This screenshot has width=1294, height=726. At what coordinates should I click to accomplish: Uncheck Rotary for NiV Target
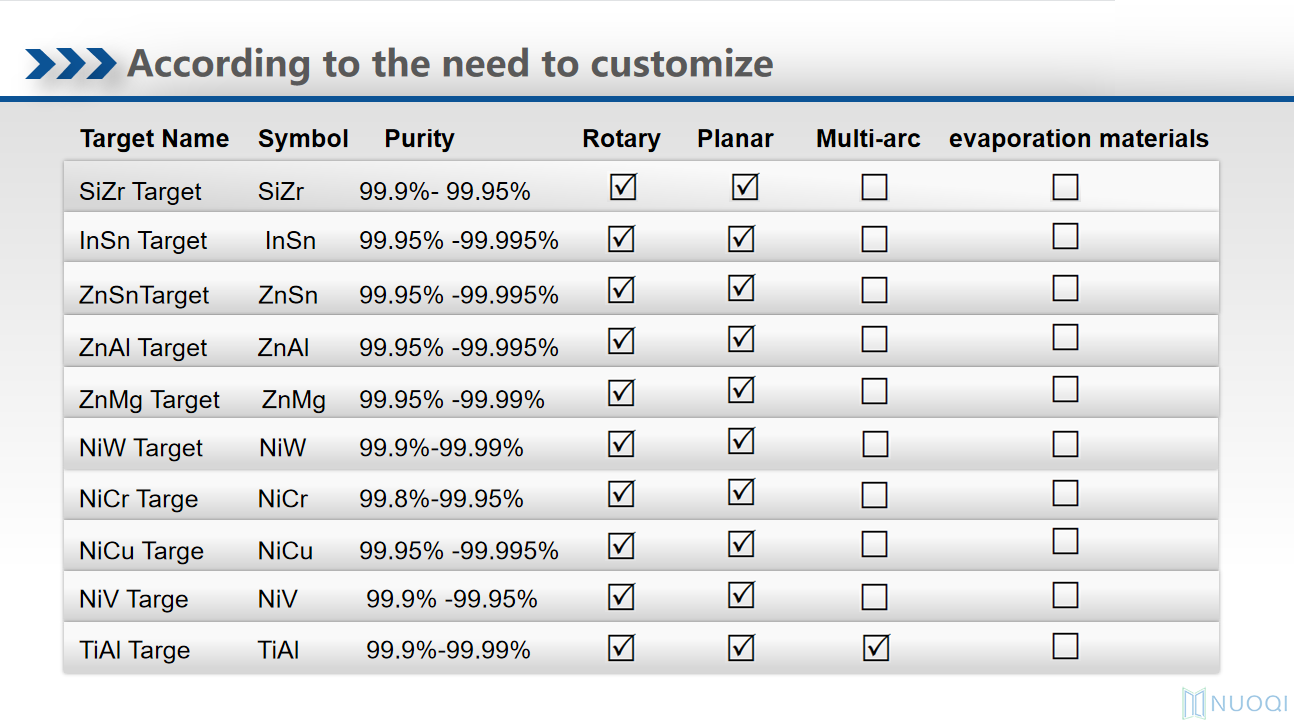tap(622, 597)
